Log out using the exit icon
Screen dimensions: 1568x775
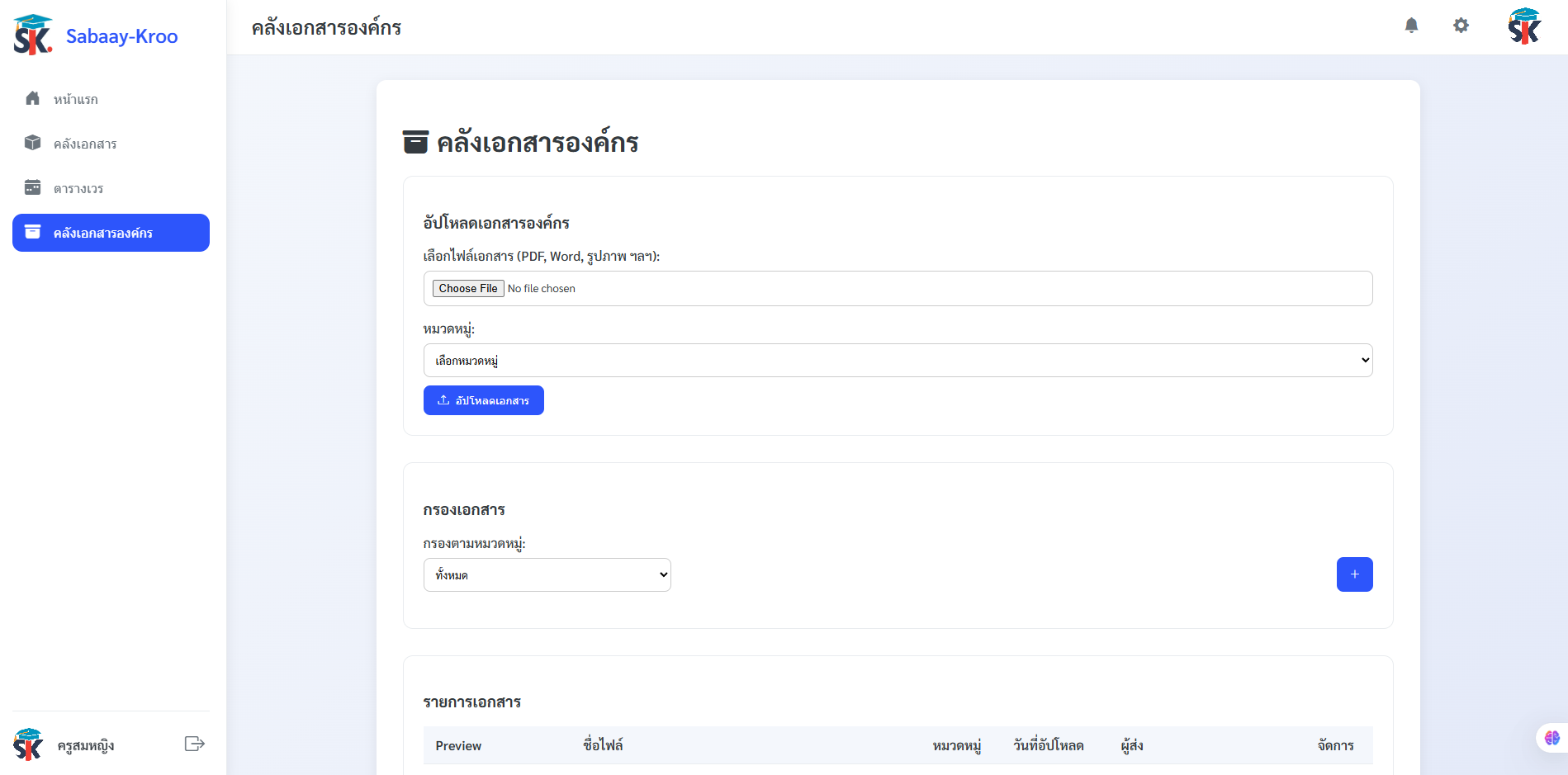pos(194,744)
